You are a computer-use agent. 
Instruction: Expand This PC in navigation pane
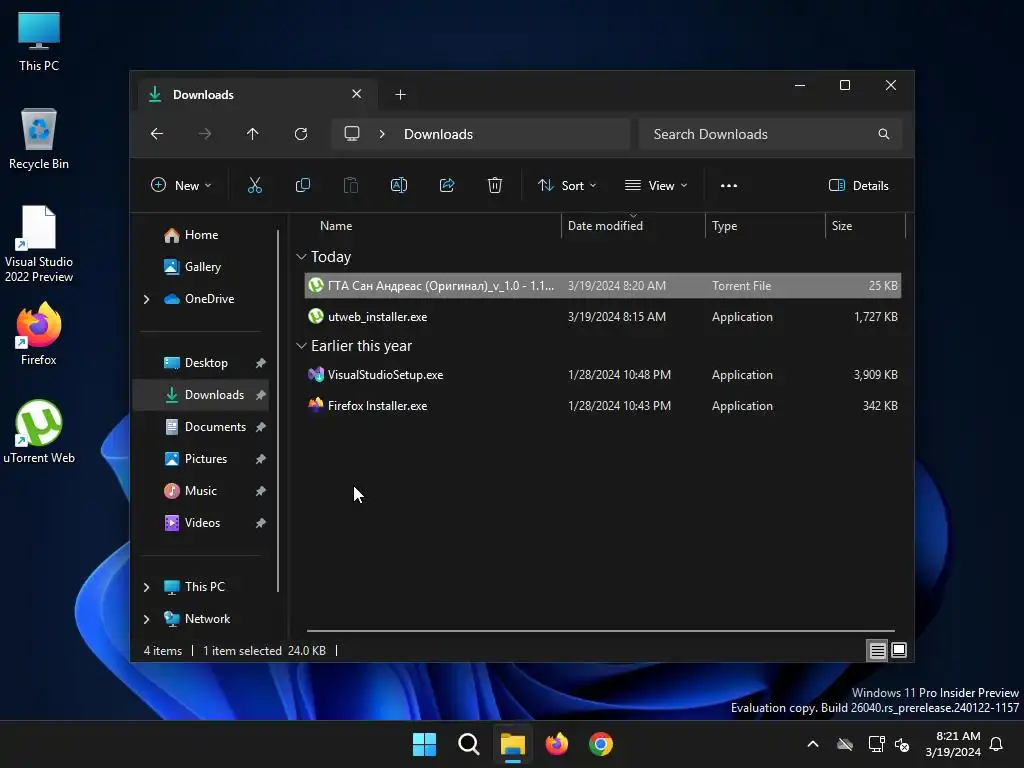146,587
